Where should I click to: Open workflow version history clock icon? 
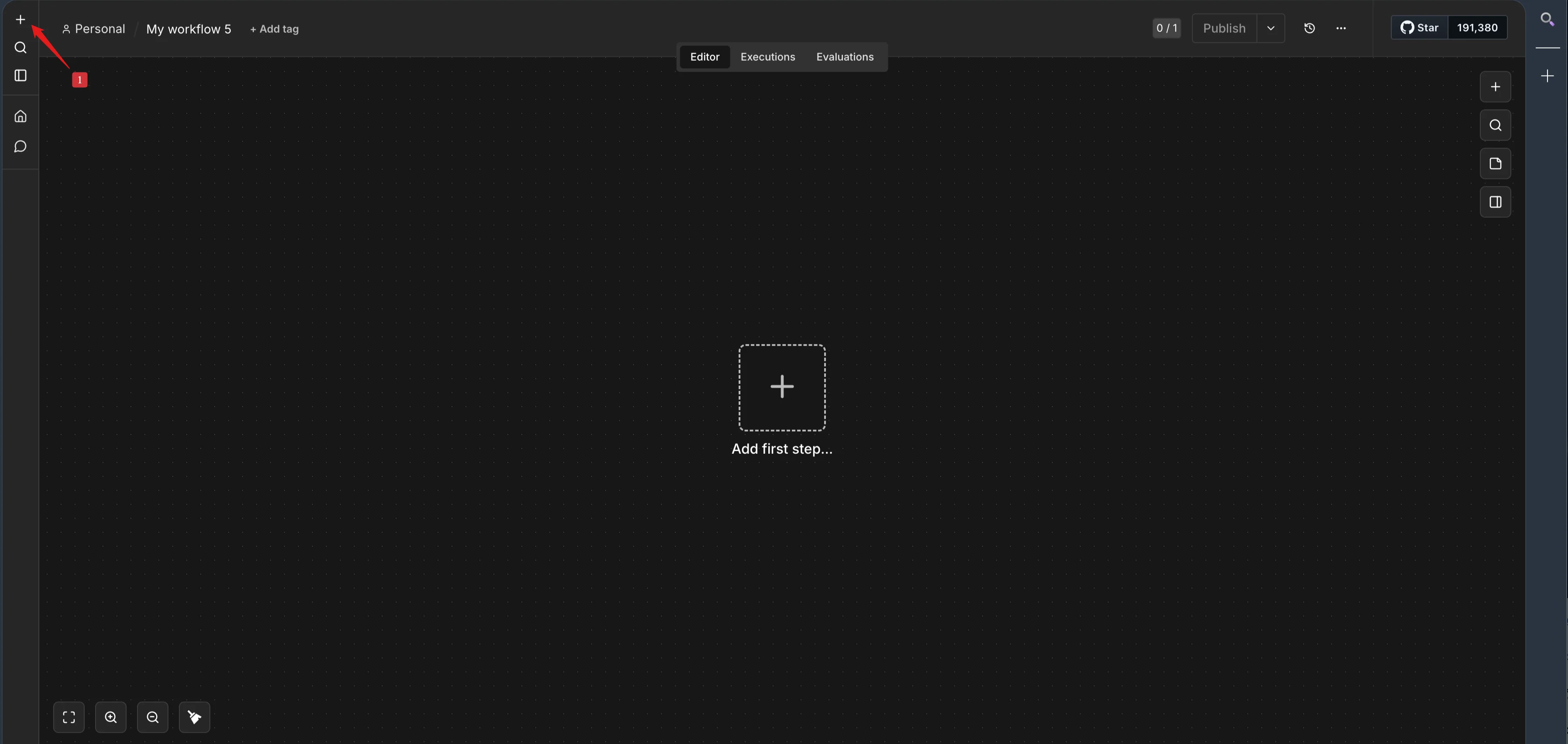click(1309, 28)
